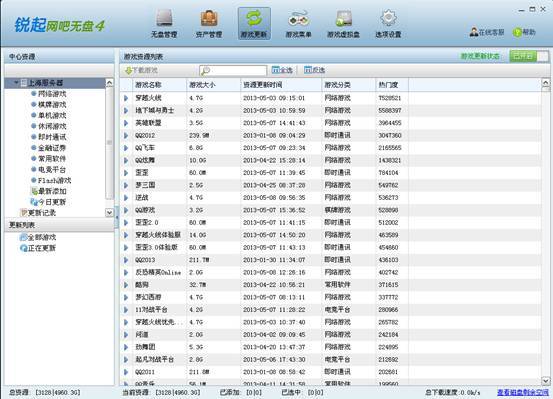Select the 劲舞团 game name
553x399 pixels.
click(145, 347)
